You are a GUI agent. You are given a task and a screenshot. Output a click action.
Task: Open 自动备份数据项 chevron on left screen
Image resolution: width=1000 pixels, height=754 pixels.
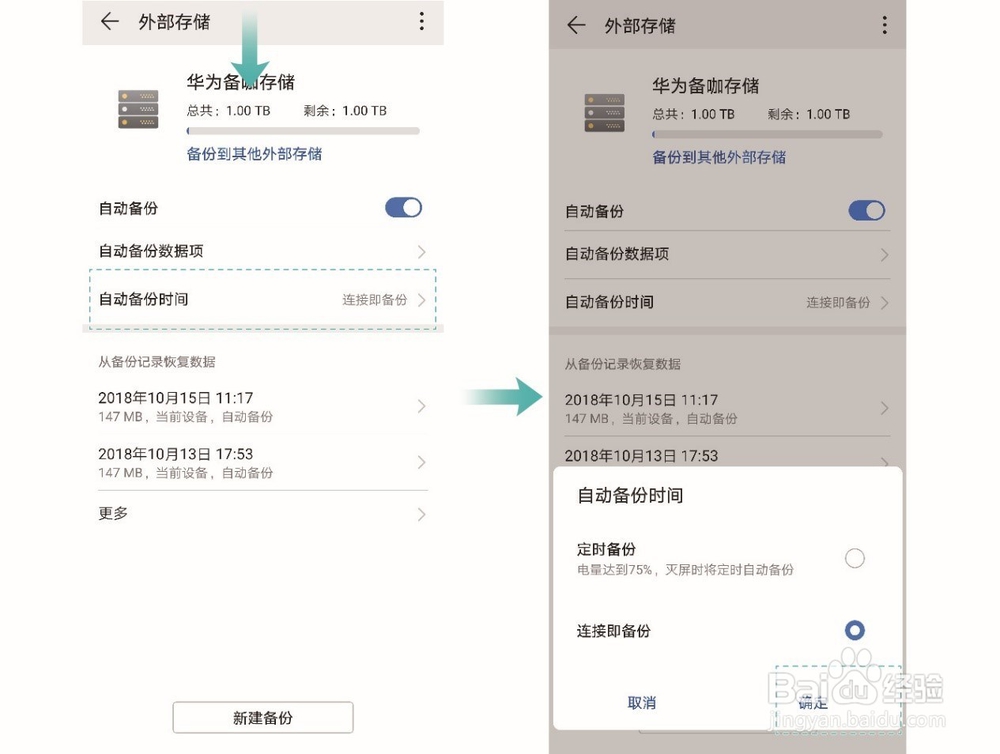pyautogui.click(x=422, y=251)
